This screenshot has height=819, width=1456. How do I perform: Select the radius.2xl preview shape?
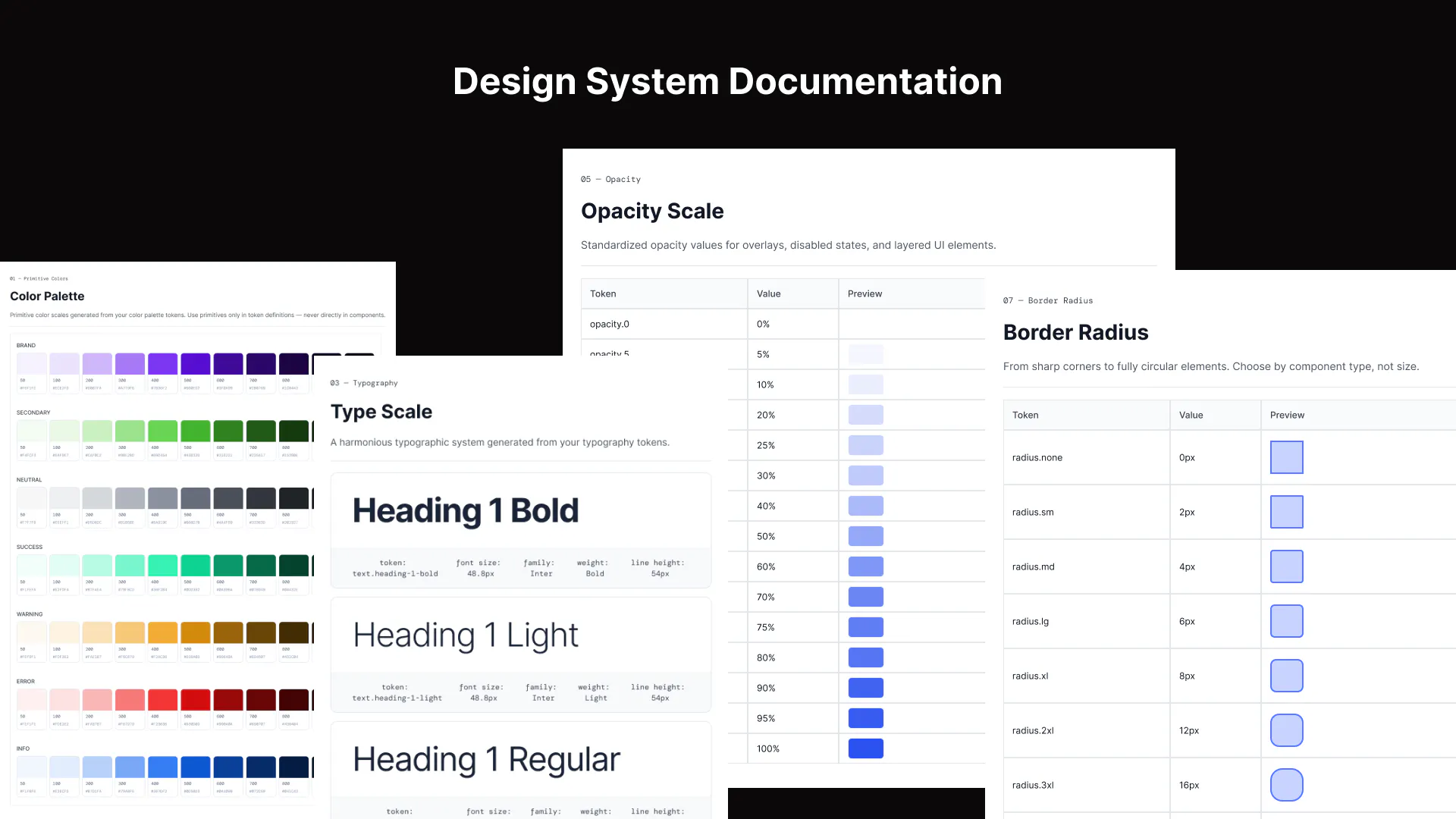click(x=1287, y=730)
